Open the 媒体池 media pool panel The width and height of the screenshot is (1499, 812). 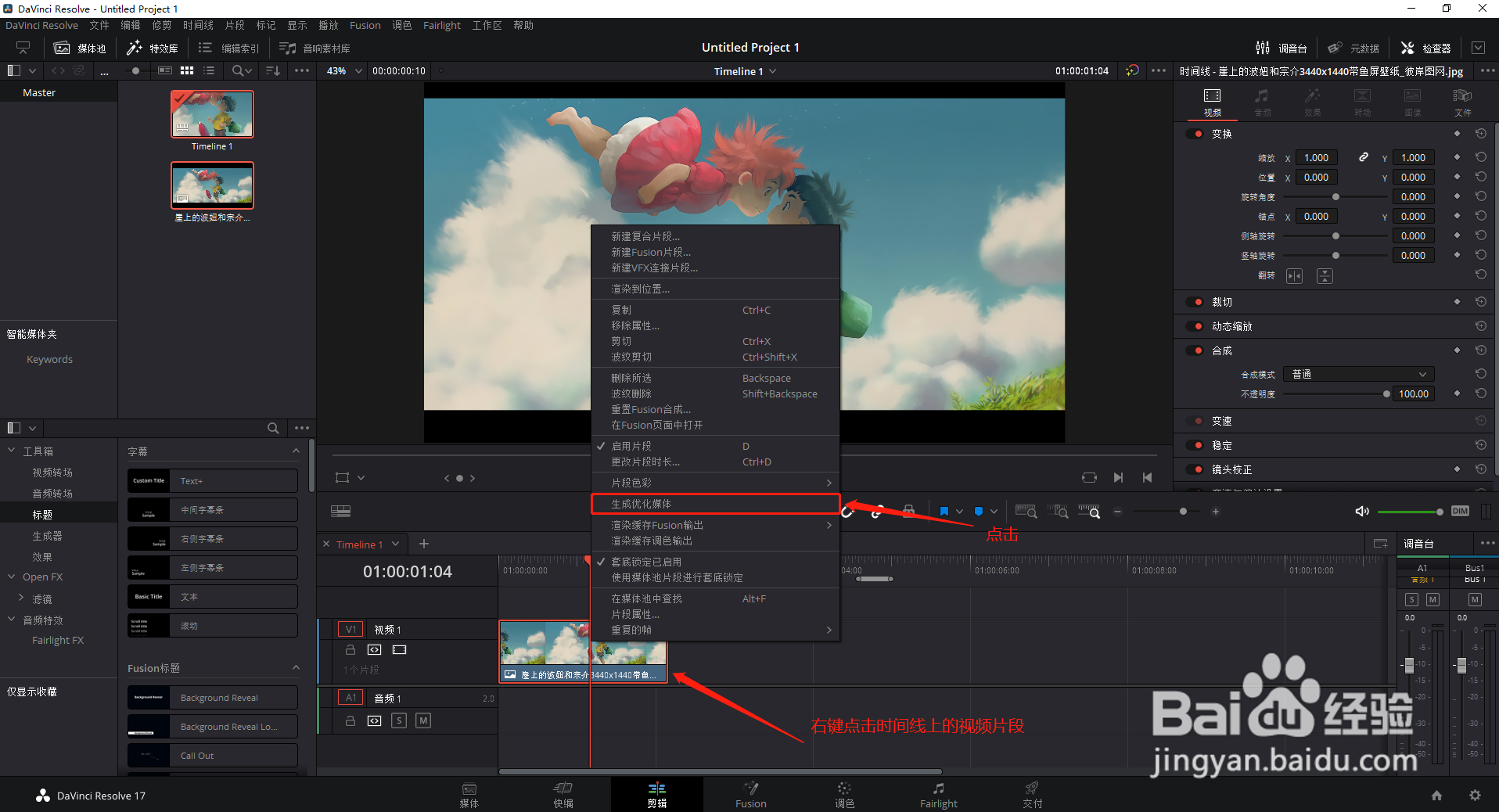pyautogui.click(x=80, y=48)
